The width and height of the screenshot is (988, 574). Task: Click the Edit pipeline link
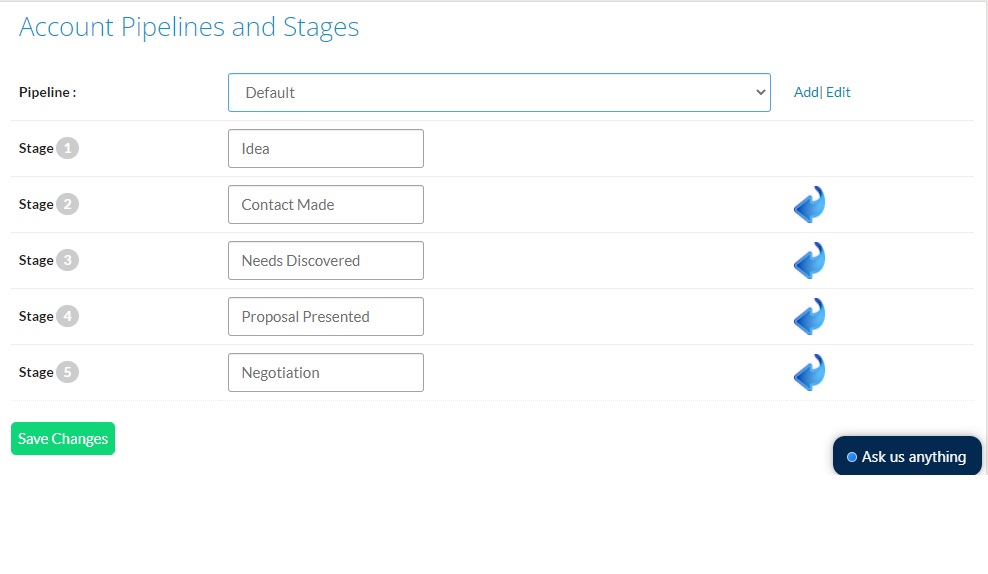click(838, 93)
